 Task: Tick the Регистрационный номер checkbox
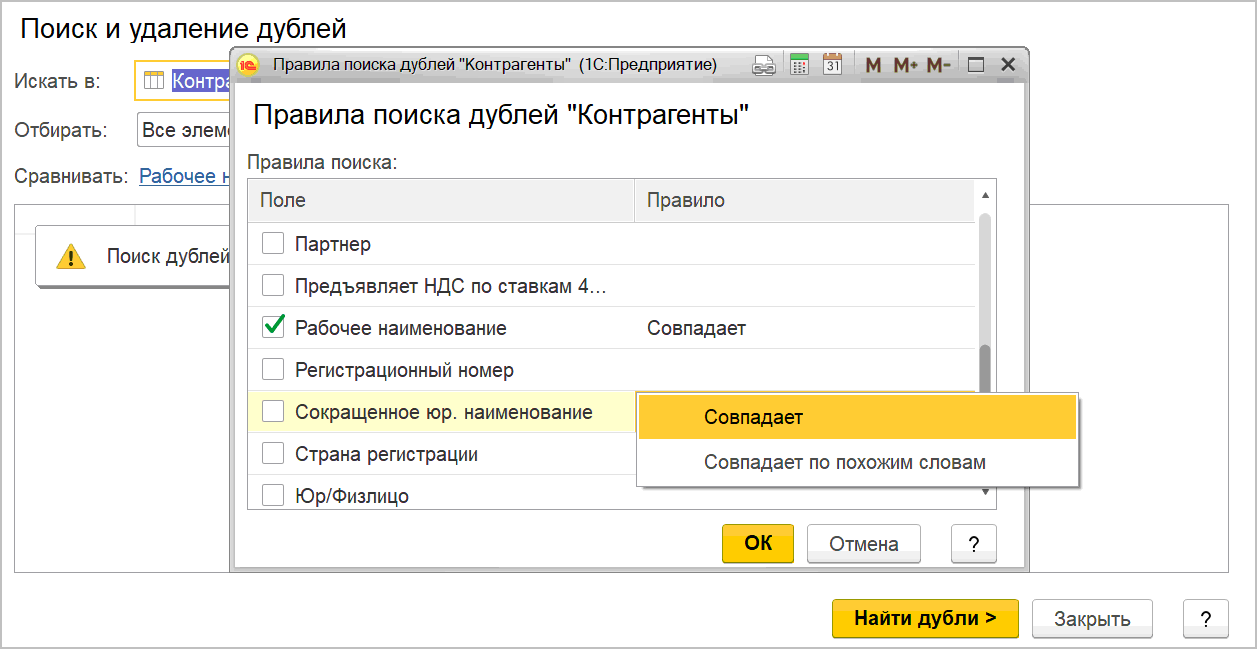click(x=273, y=370)
